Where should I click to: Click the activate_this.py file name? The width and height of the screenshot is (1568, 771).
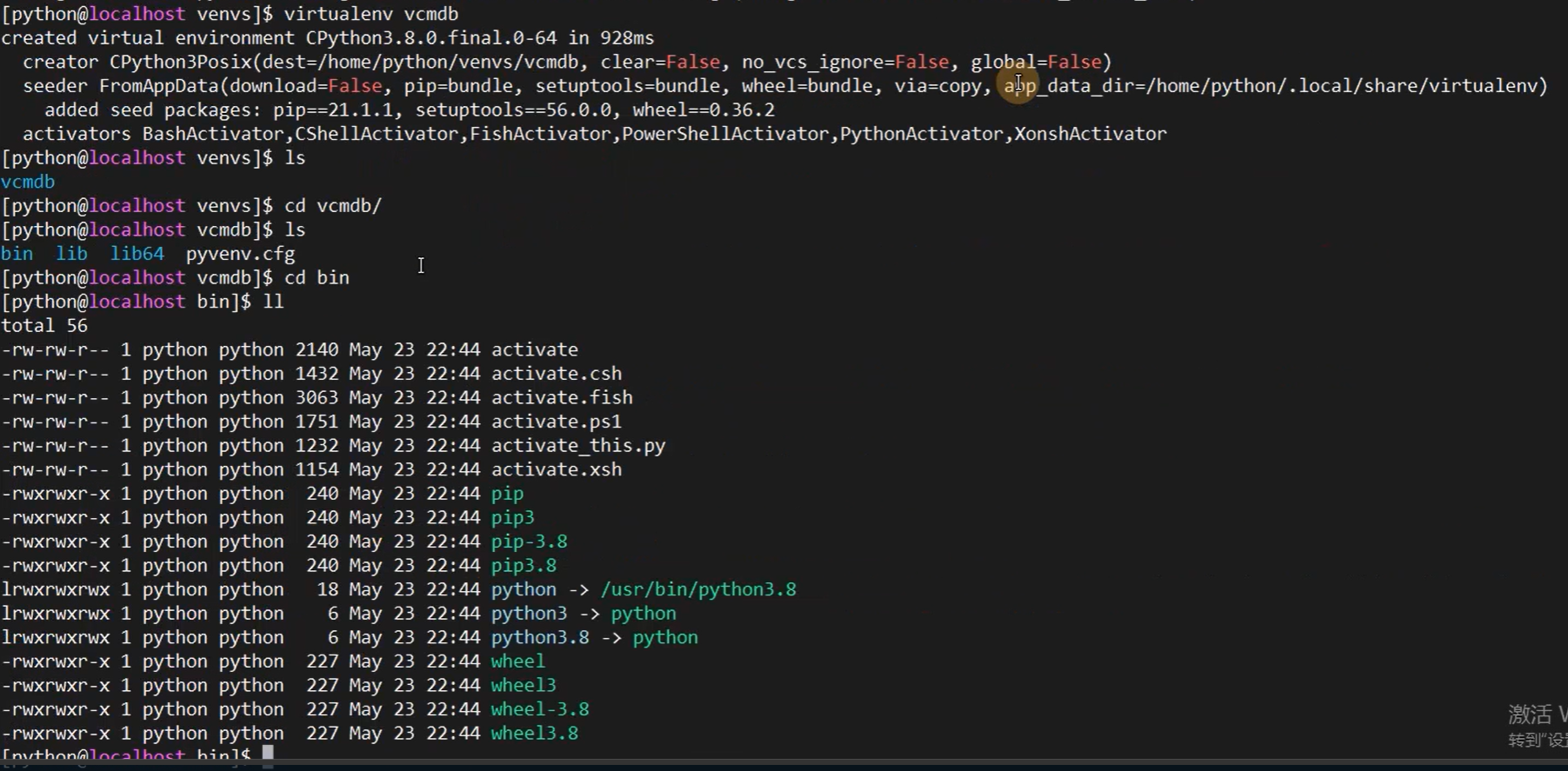[x=578, y=446]
